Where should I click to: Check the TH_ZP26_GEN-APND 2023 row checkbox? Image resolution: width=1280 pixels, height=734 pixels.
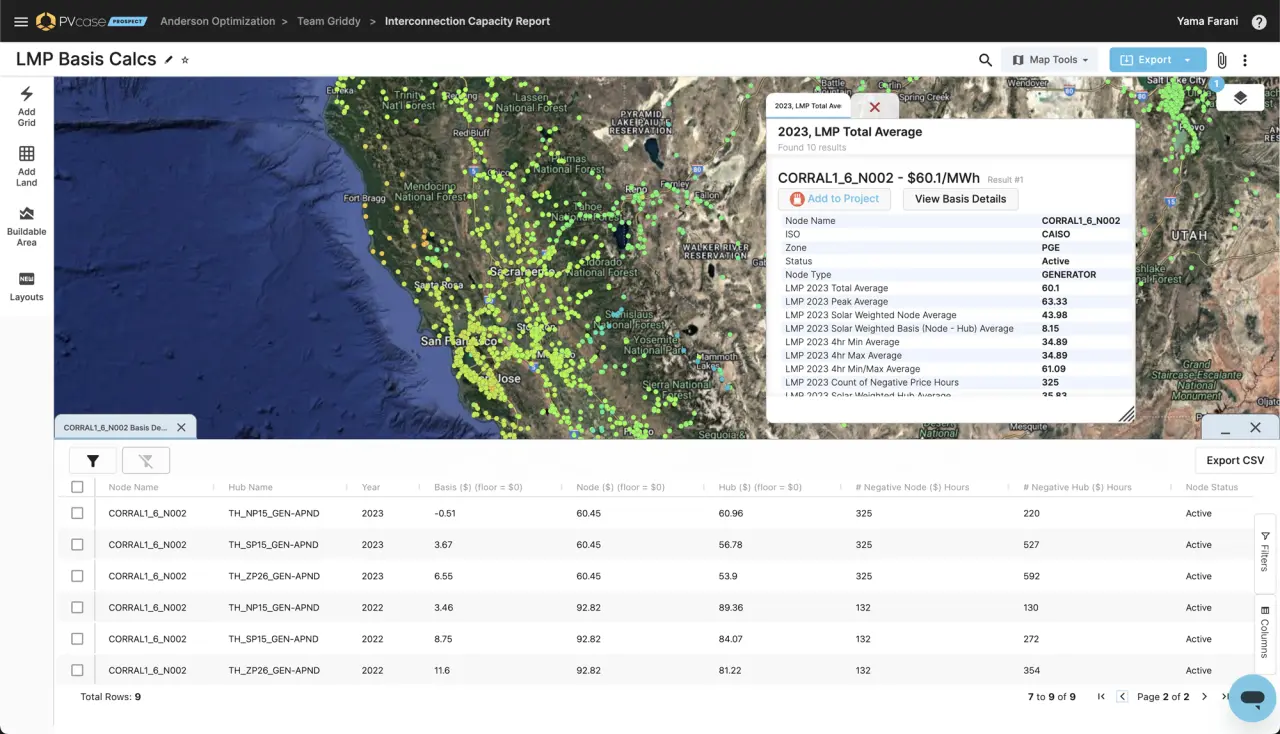77,576
